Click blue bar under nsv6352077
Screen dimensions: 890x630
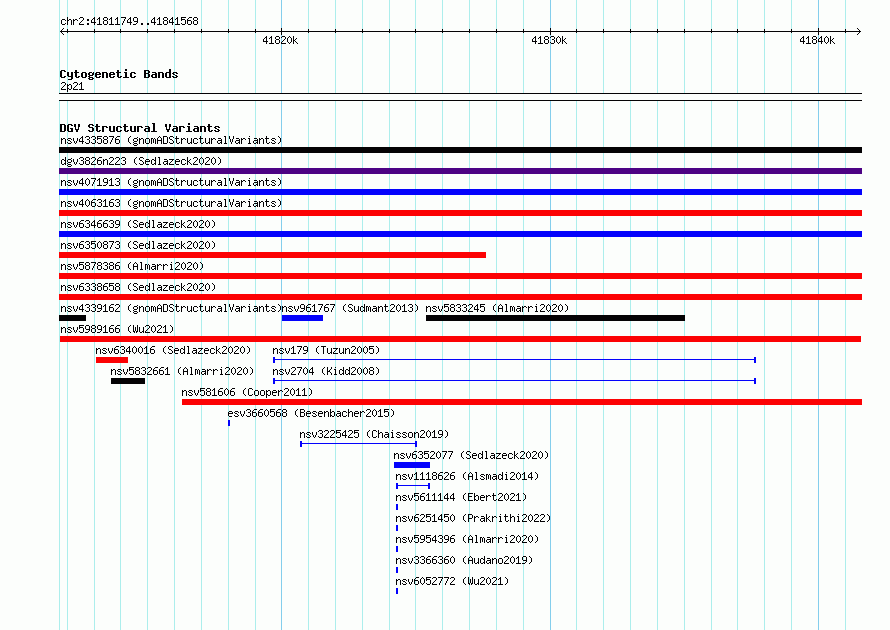tap(412, 465)
